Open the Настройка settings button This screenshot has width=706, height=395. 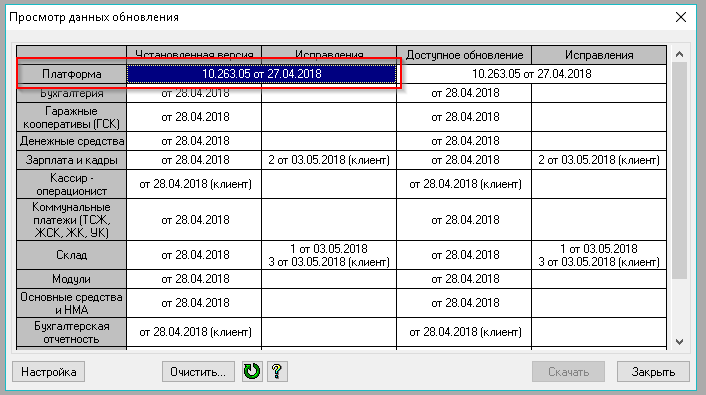click(49, 372)
